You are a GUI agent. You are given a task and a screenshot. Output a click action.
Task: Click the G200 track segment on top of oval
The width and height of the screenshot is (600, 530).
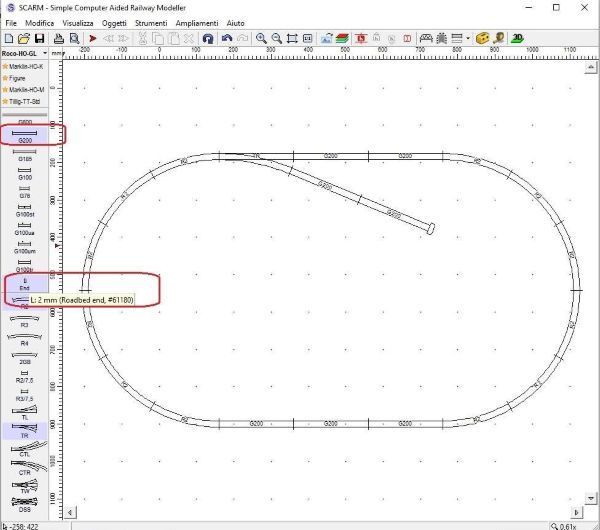coord(329,156)
